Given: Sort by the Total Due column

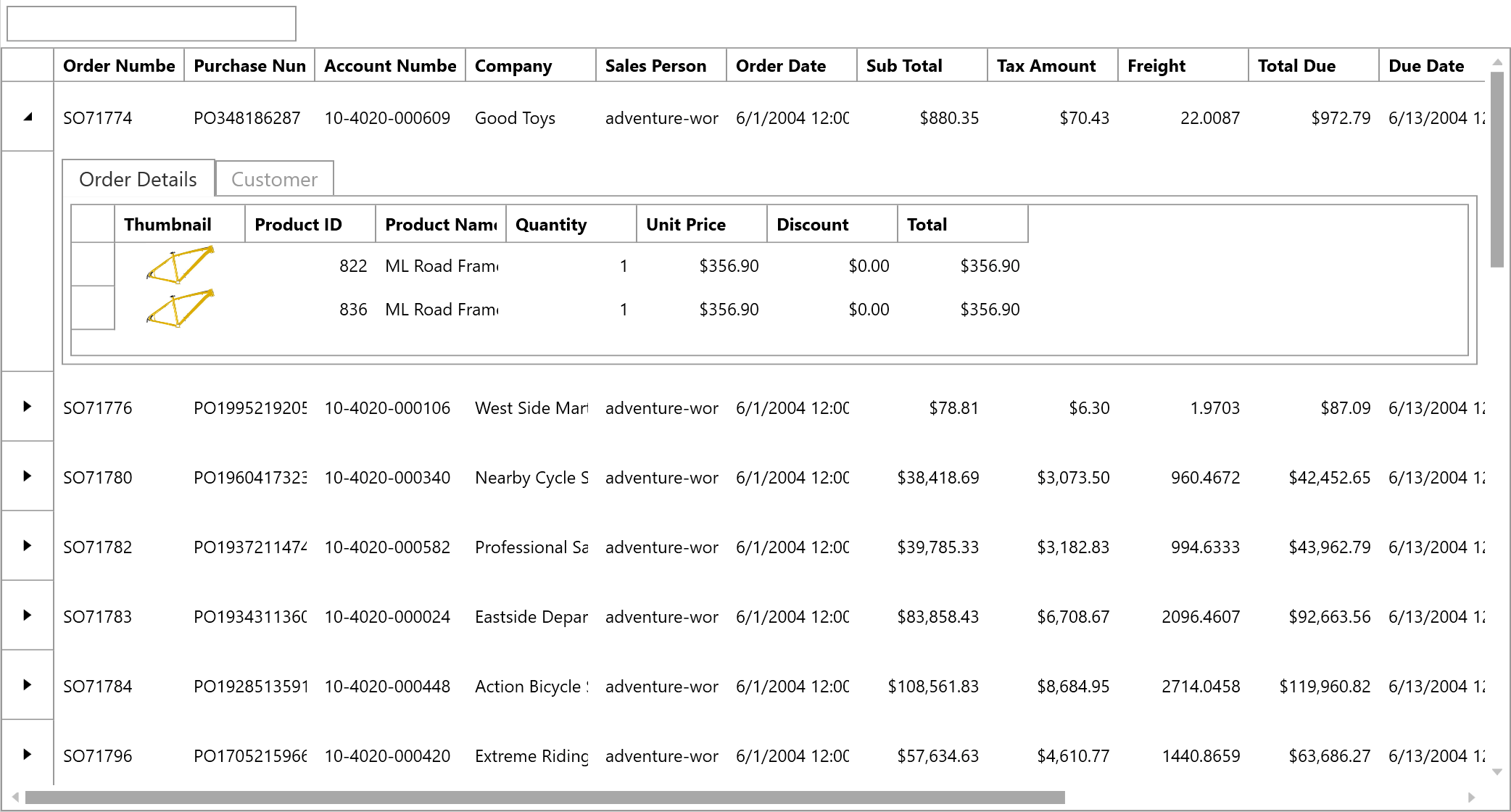Looking at the screenshot, I should [x=1296, y=65].
